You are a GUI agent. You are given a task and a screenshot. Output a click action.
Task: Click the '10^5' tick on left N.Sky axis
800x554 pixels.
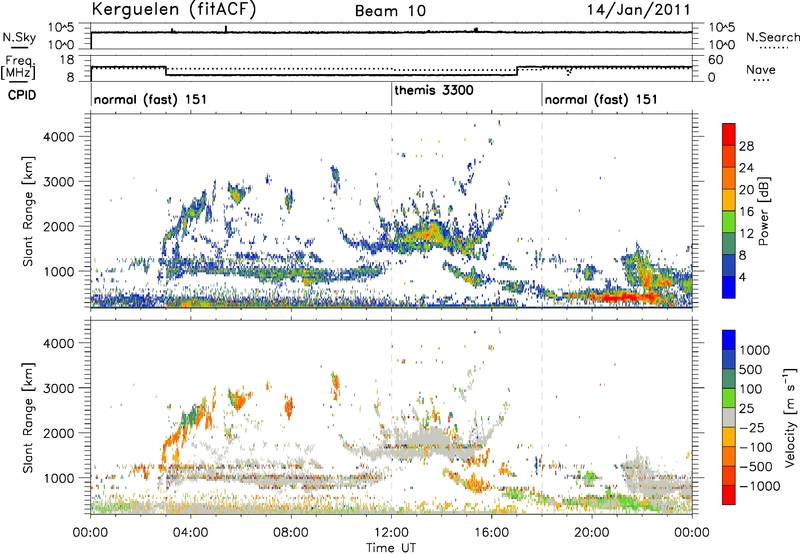coord(61,27)
